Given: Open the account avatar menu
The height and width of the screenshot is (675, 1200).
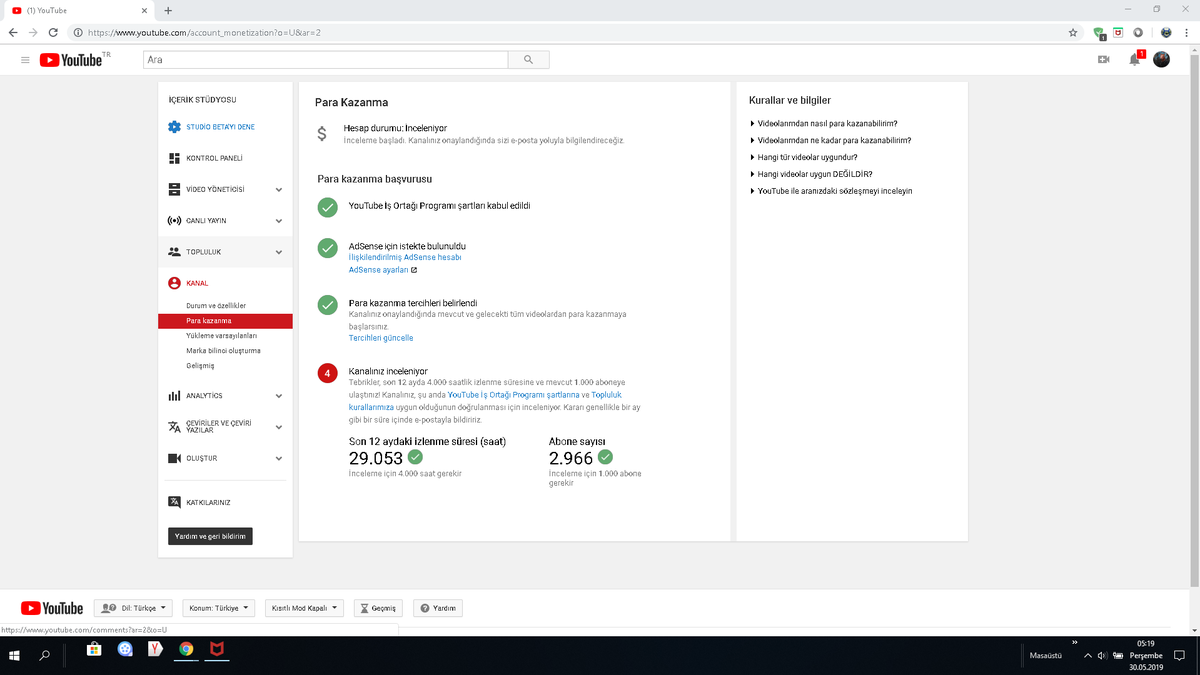Looking at the screenshot, I should pos(1161,60).
